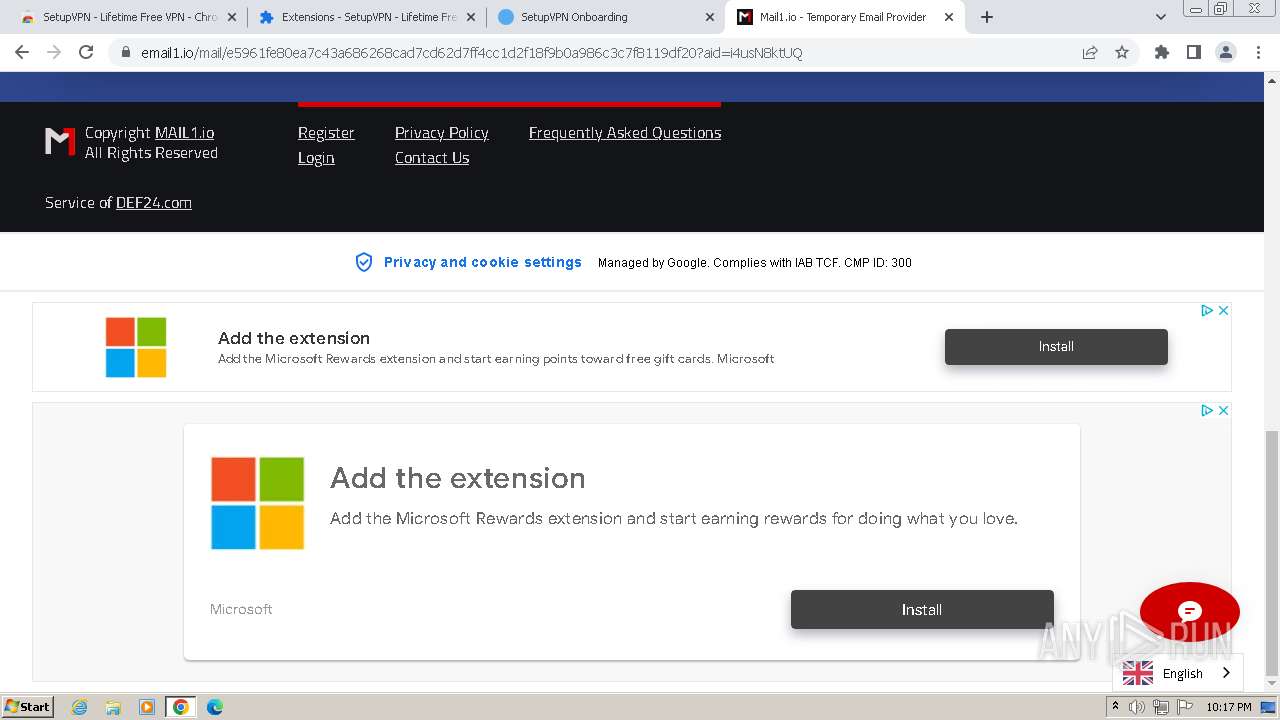Image resolution: width=1280 pixels, height=720 pixels.
Task: Click Microsoft logo in large ad
Action: 257,503
